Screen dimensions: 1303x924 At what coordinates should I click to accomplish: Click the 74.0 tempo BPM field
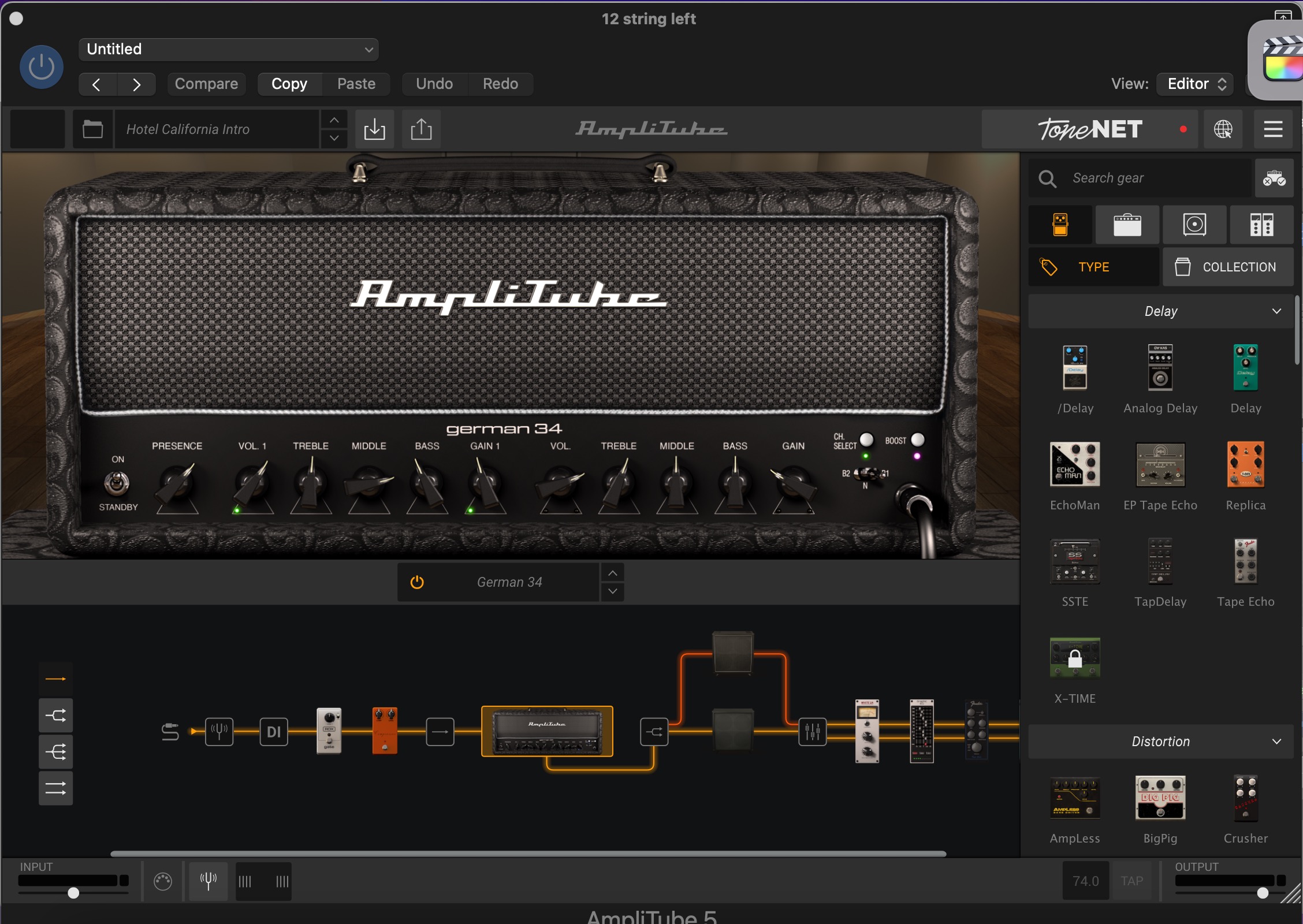[1085, 881]
